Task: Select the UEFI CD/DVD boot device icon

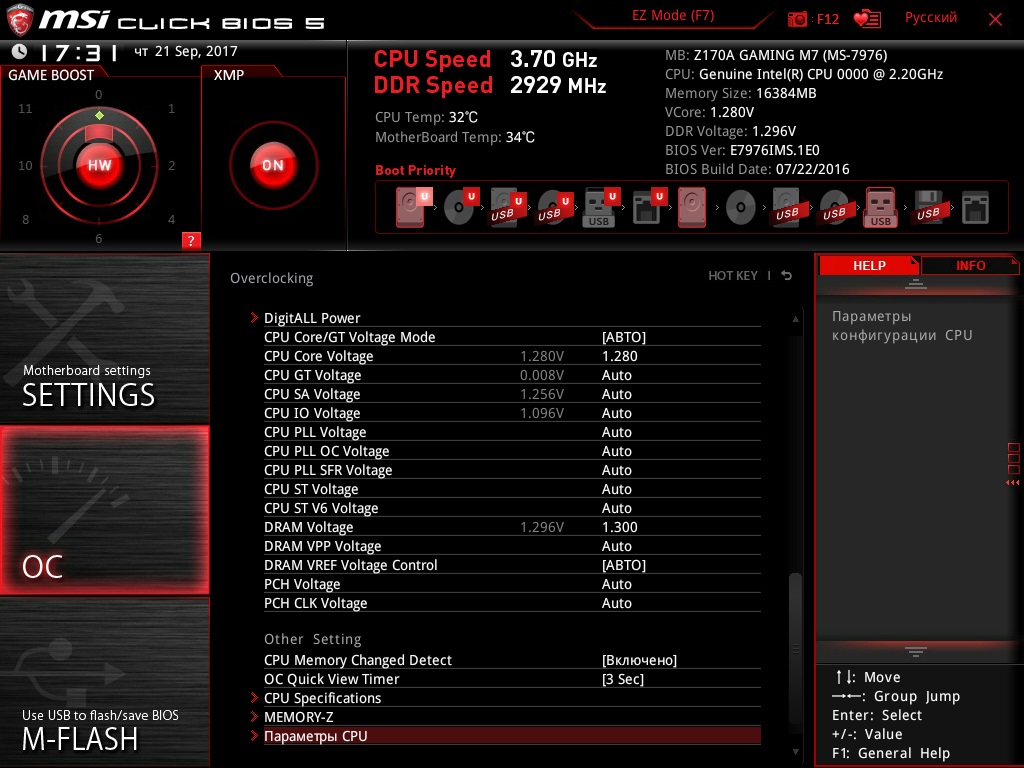Action: click(460, 207)
